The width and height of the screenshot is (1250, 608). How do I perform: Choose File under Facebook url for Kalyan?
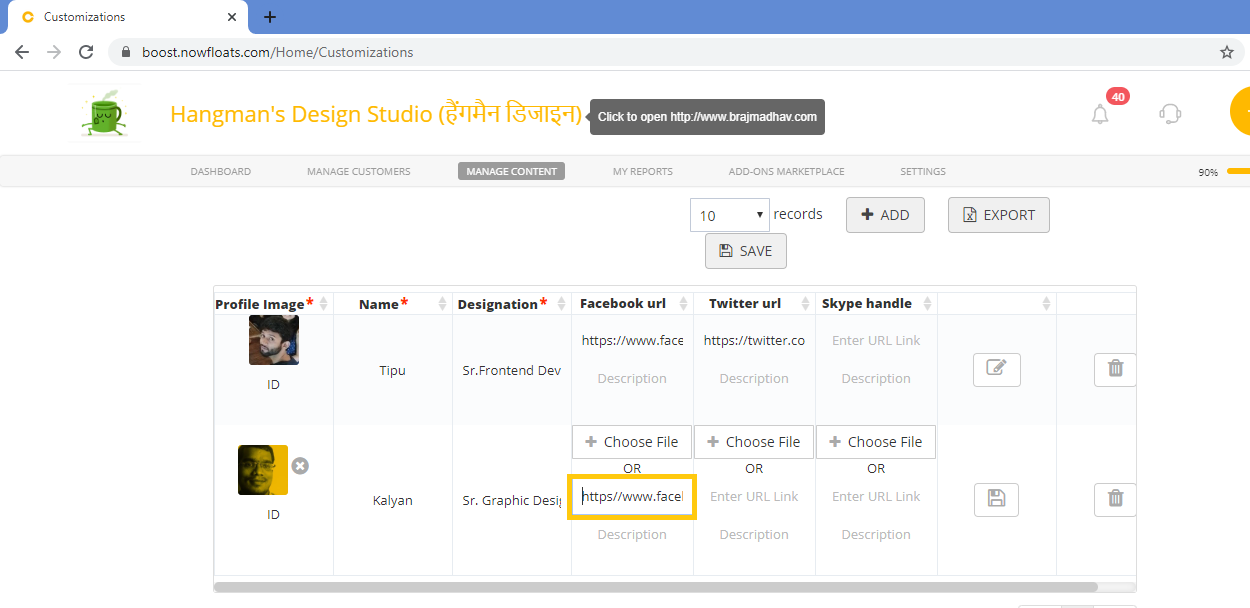(x=632, y=442)
